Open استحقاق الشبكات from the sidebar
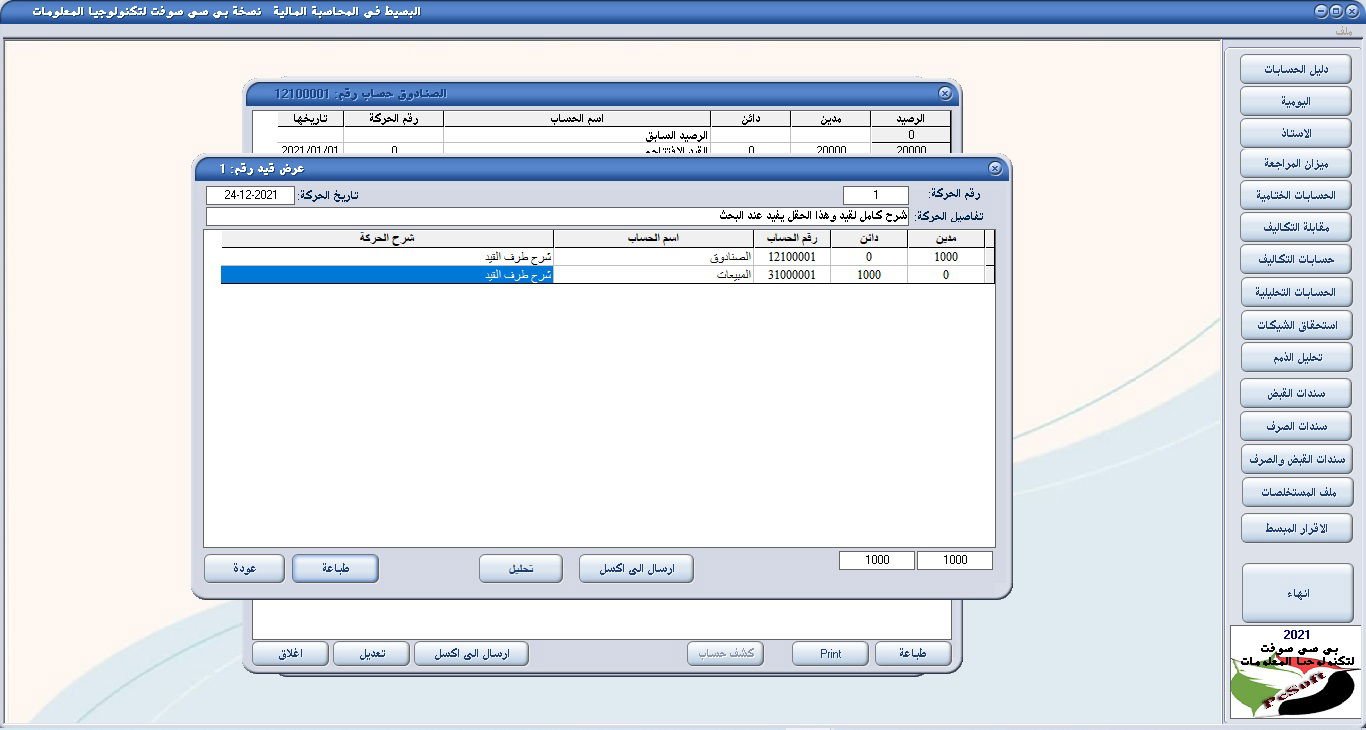Screen dimensions: 1366x730 [x=1295, y=324]
